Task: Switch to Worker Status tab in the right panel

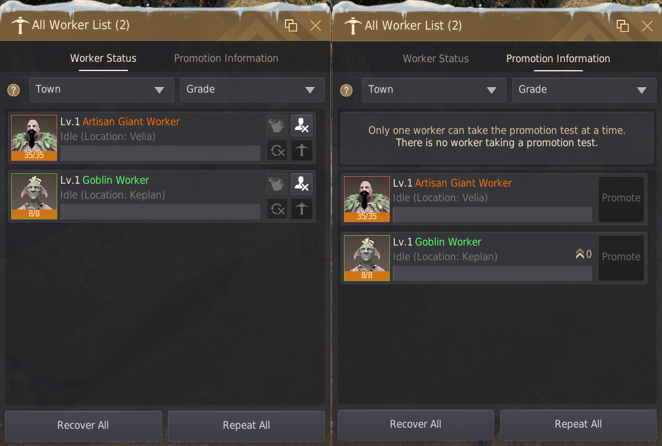Action: [435, 59]
